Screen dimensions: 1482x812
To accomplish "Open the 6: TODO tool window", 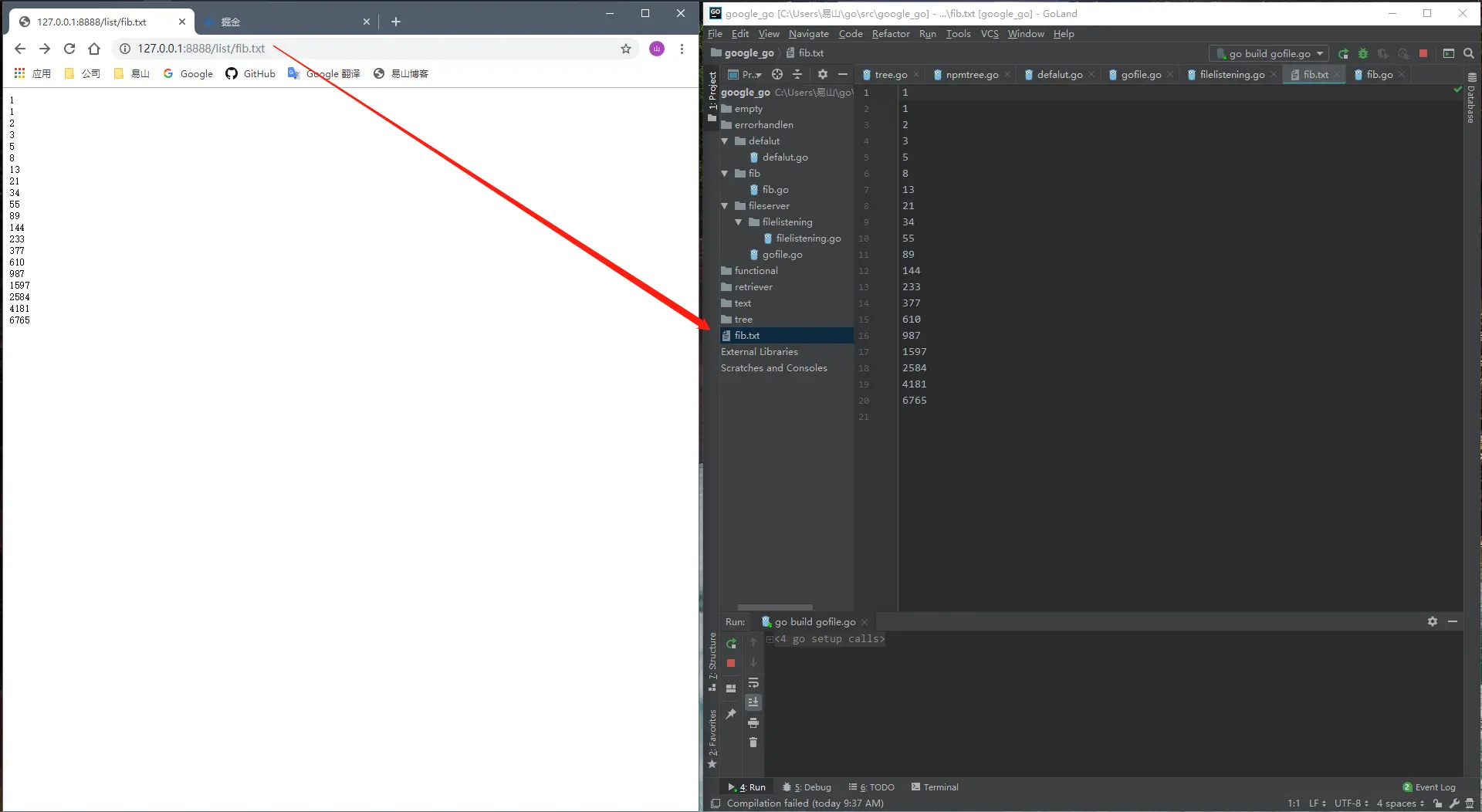I will 871,787.
